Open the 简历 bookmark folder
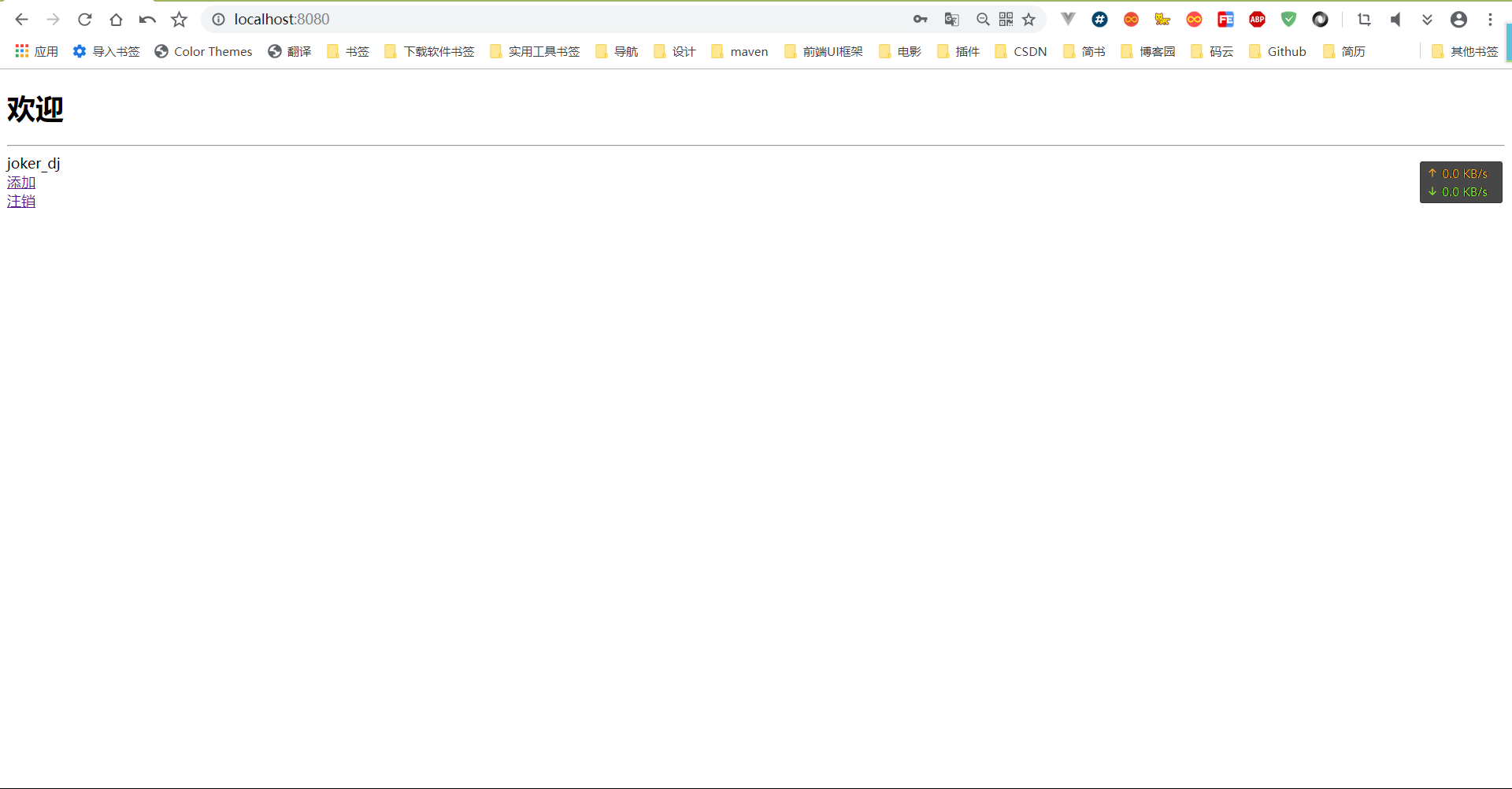Screen dimensions: 1512x789 [1344, 51]
